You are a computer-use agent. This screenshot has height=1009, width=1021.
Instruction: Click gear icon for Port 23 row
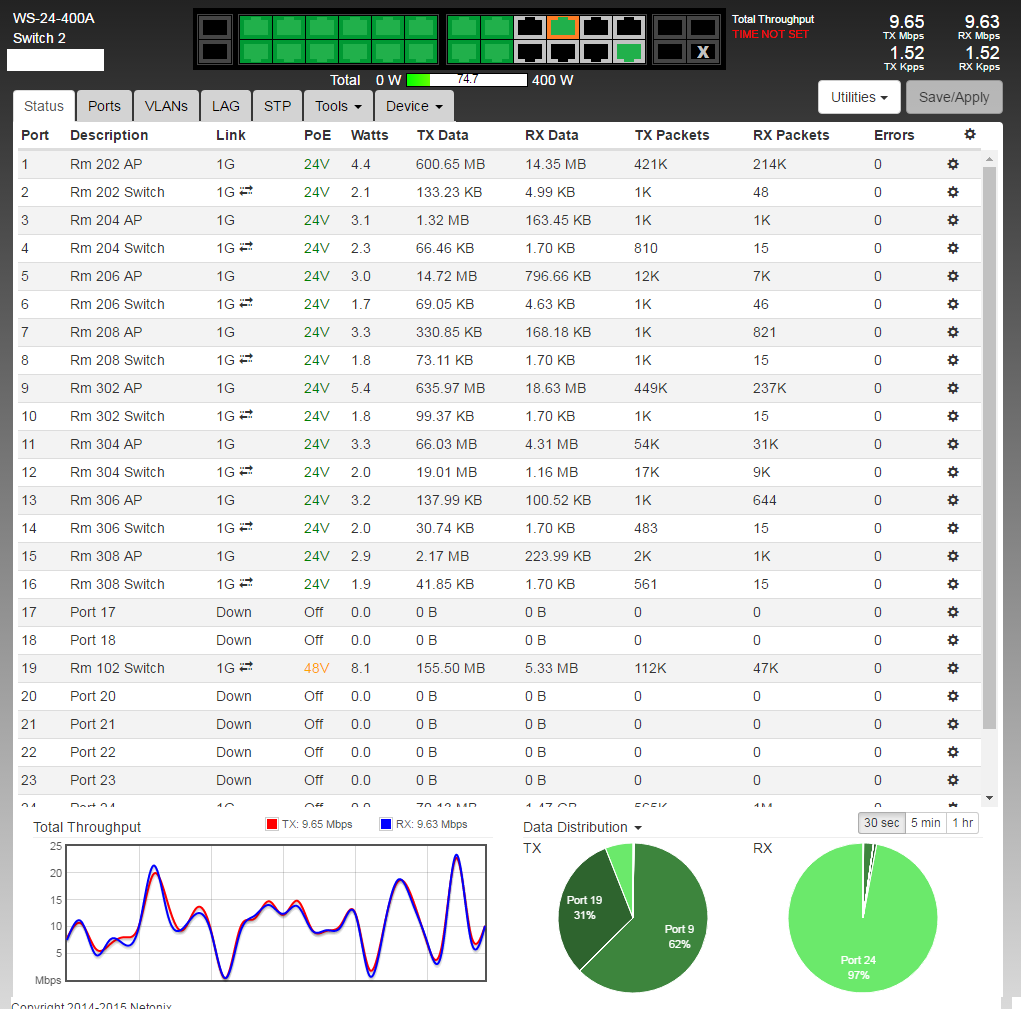coord(953,780)
